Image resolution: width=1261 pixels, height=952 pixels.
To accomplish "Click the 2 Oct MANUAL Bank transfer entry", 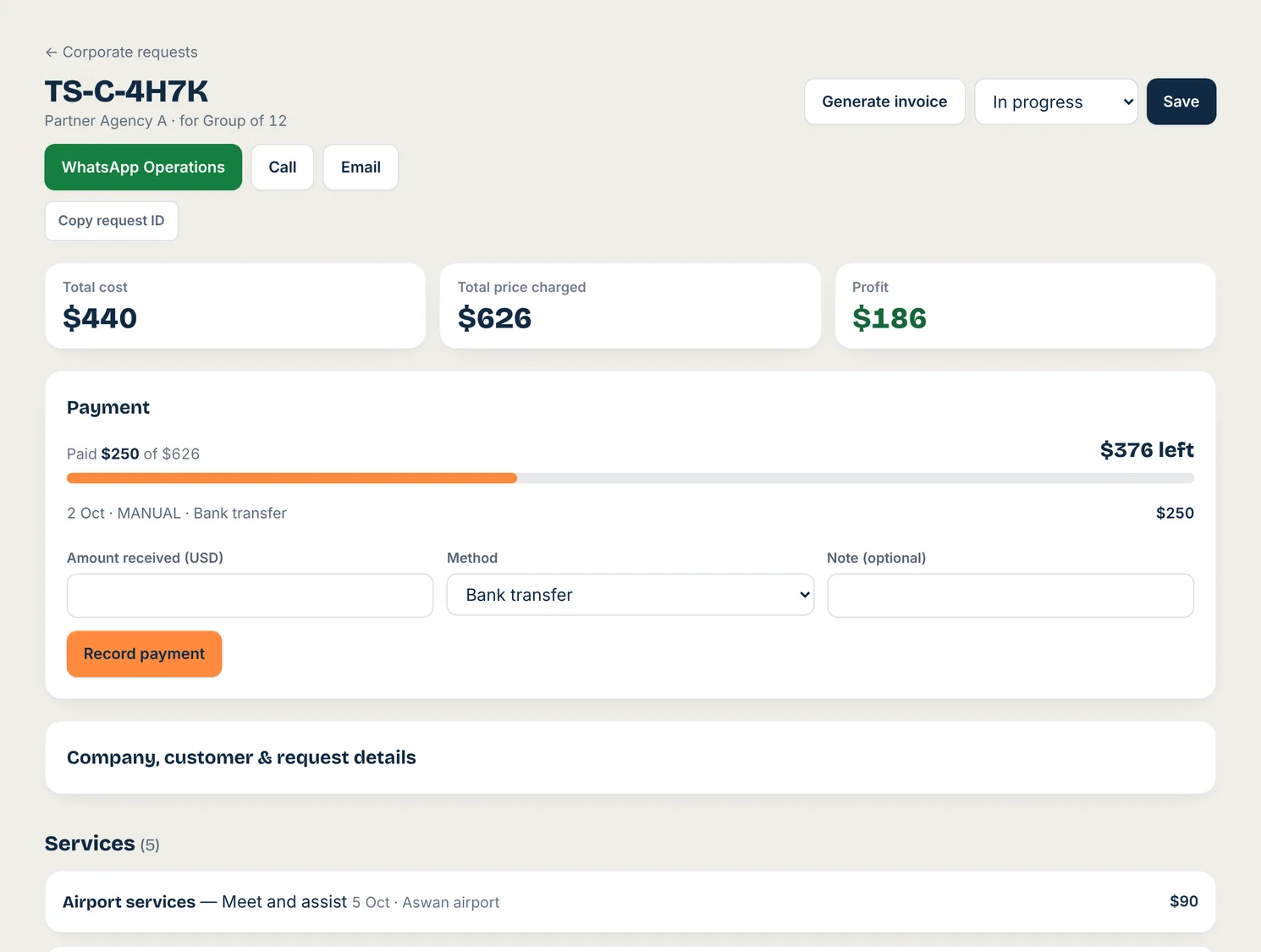I will pyautogui.click(x=177, y=514).
